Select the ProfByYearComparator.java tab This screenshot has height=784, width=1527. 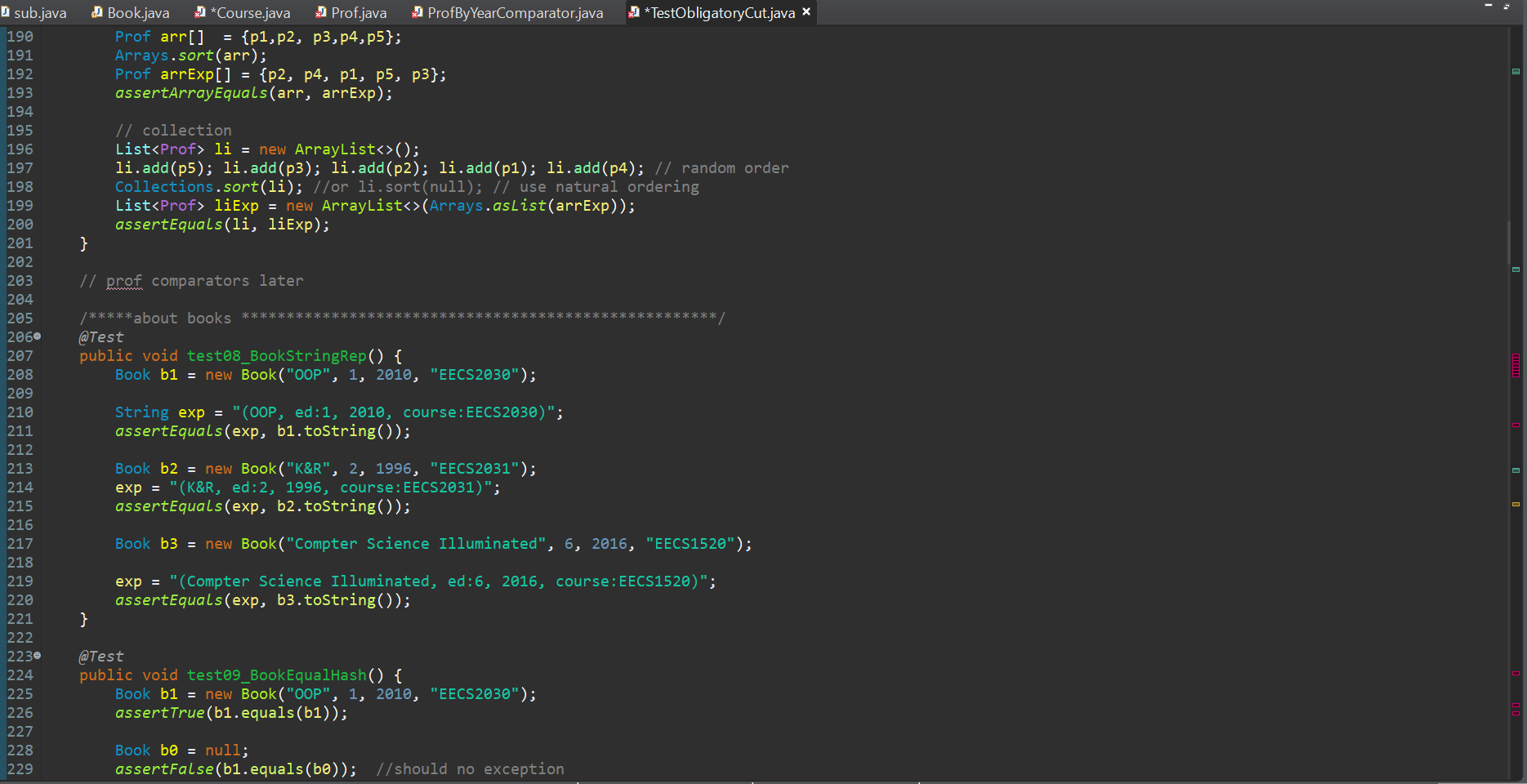tap(507, 12)
